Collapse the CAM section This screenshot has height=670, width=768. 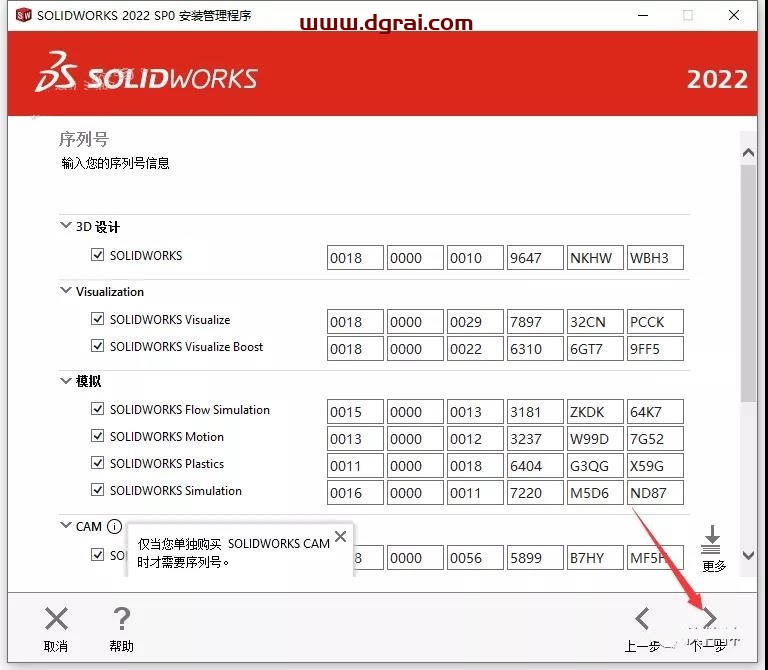coord(66,525)
